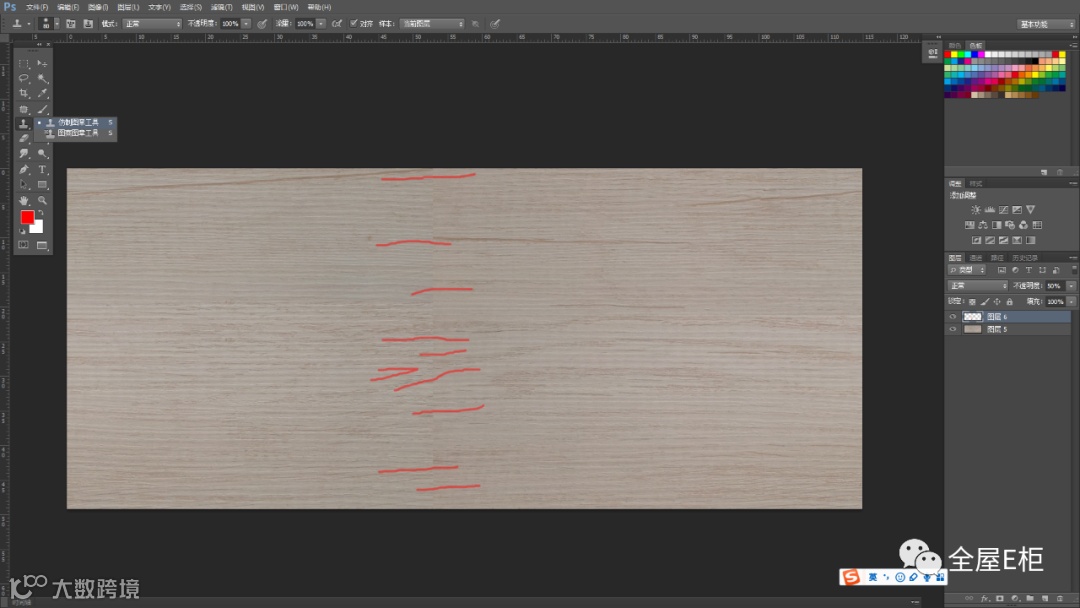Switch to the 通道 (Channels) tab
1080x608 pixels.
[x=975, y=258]
